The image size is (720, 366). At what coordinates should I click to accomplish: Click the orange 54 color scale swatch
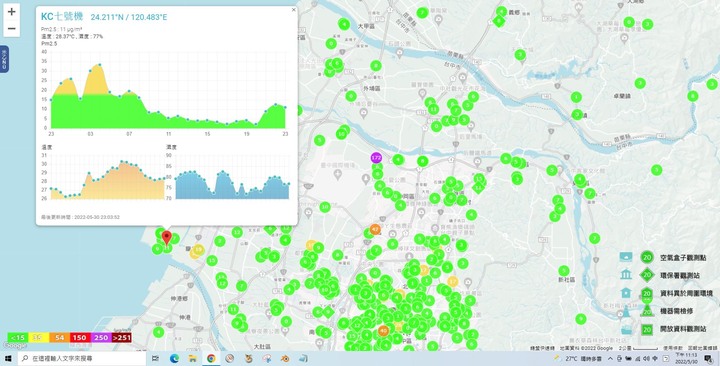point(59,338)
